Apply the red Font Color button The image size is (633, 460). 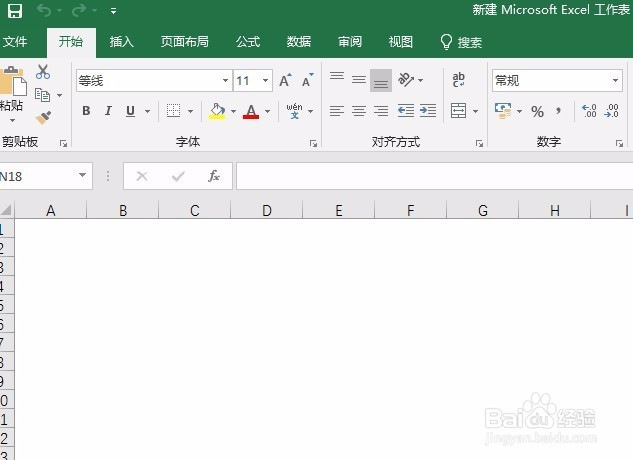pos(251,111)
